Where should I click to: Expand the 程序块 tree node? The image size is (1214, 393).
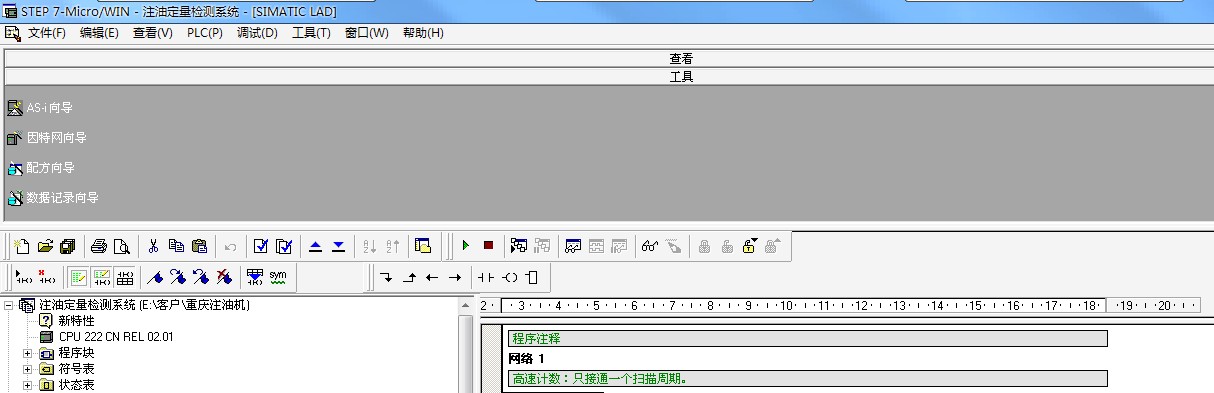28,353
